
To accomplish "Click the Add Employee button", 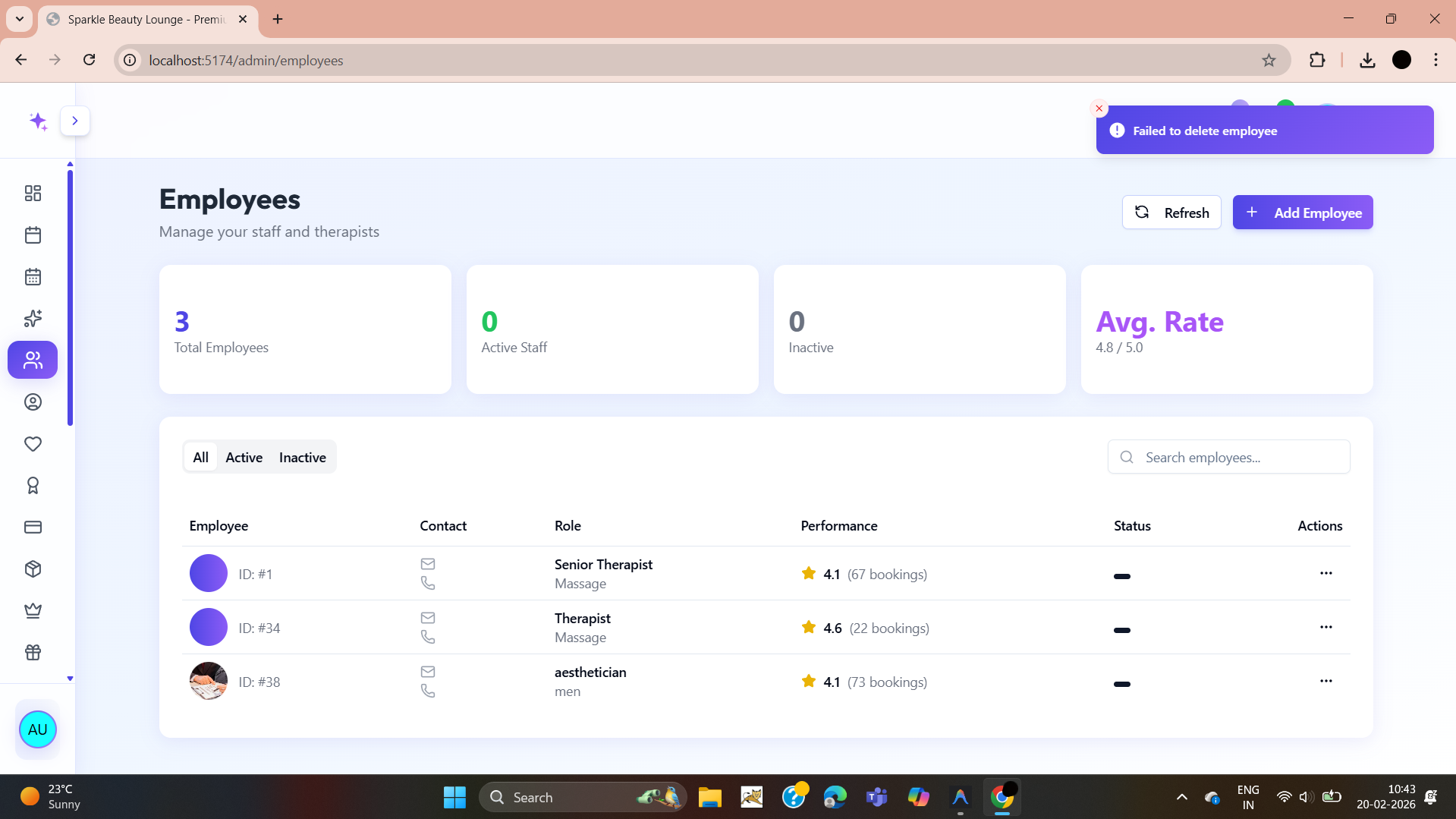I will point(1302,213).
